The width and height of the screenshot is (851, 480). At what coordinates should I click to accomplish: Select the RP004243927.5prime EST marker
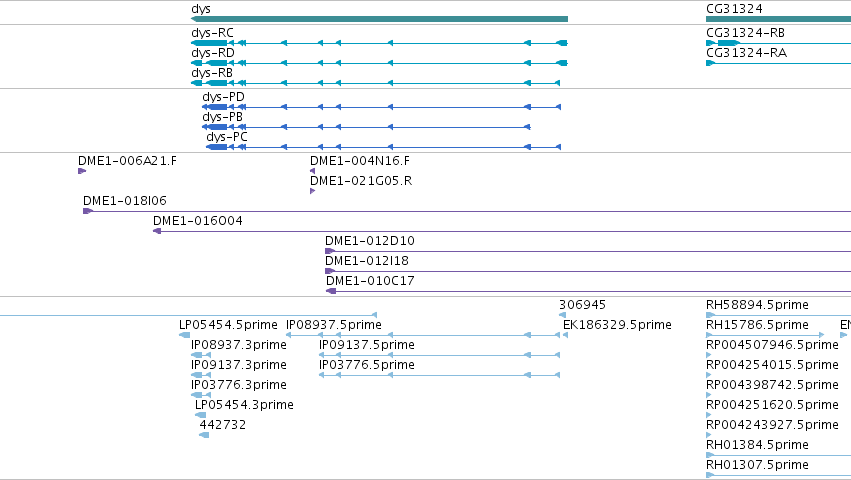click(709, 435)
